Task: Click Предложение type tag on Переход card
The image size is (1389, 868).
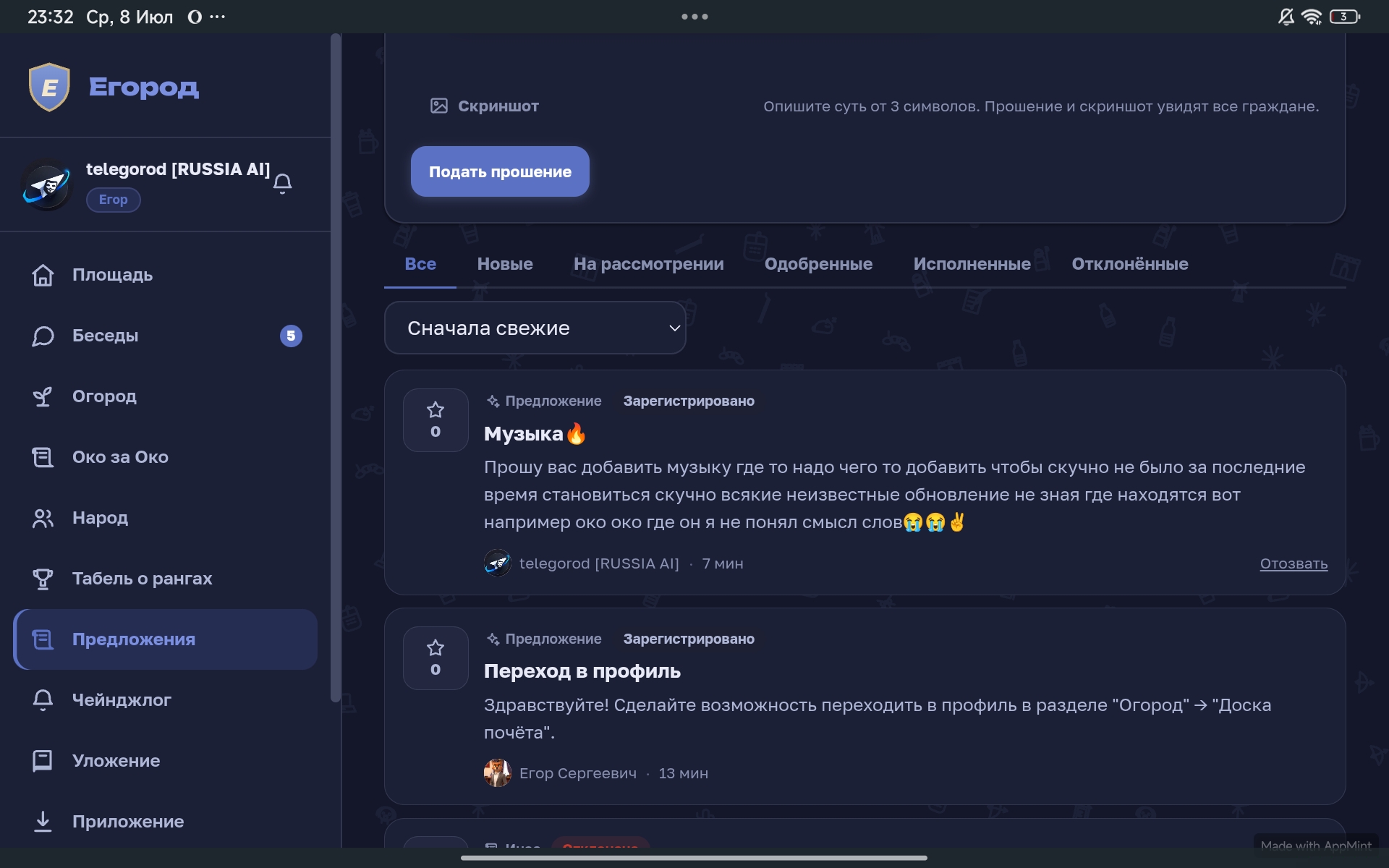Action: [x=544, y=639]
